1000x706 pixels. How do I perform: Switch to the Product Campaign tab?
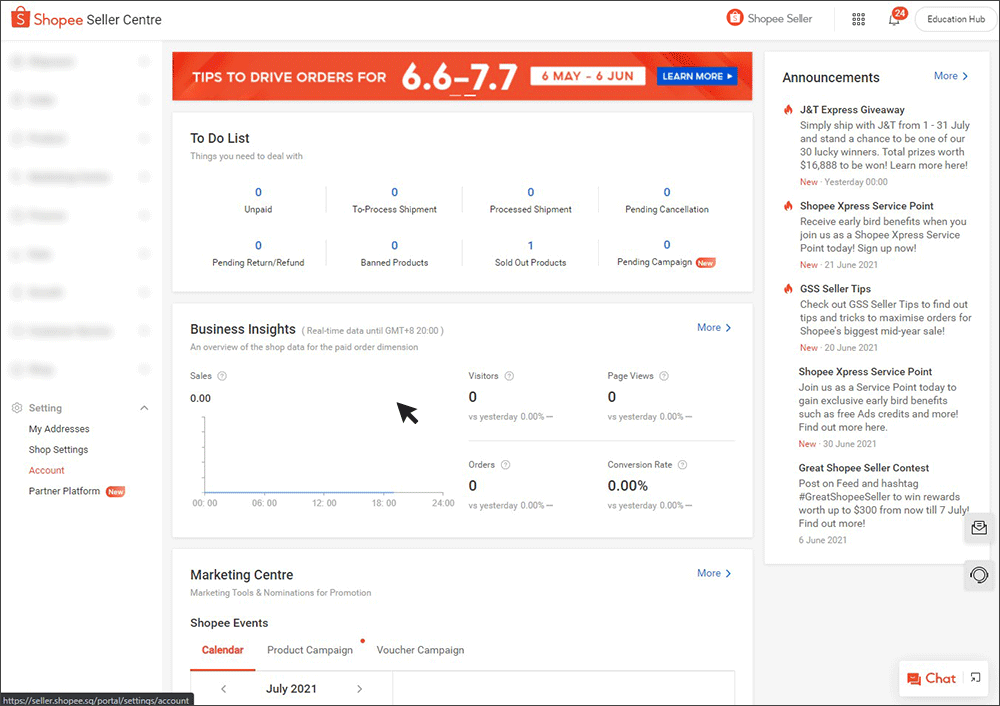(x=311, y=649)
